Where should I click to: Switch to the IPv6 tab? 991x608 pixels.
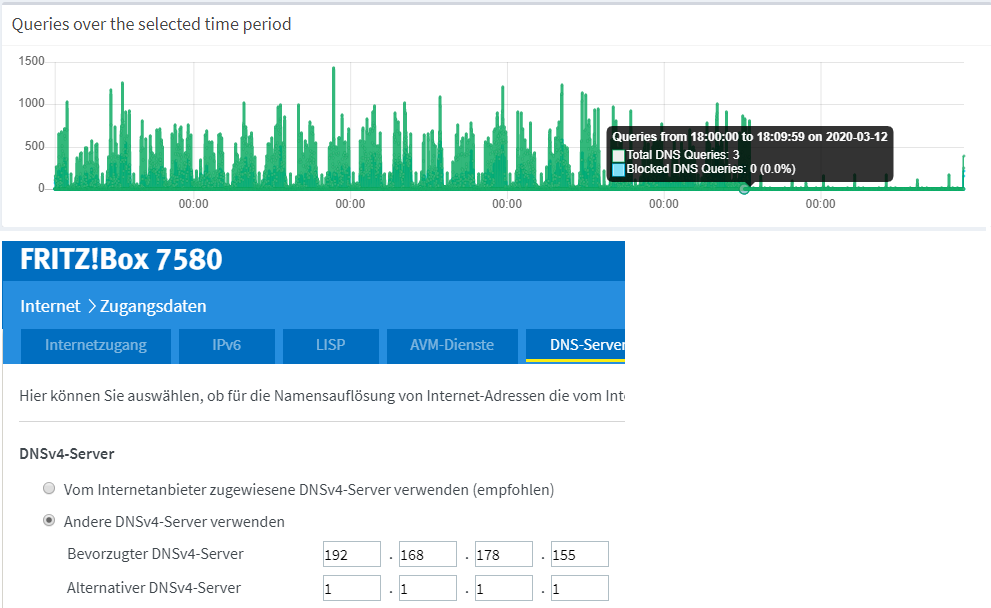pos(226,345)
